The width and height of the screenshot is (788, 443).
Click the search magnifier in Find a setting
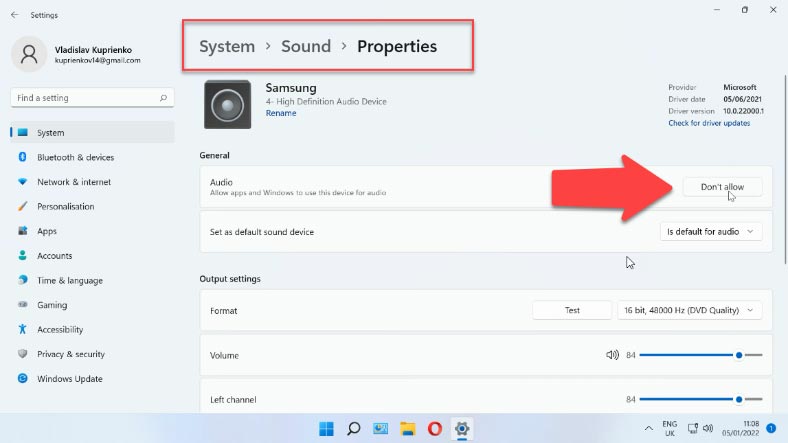[163, 98]
